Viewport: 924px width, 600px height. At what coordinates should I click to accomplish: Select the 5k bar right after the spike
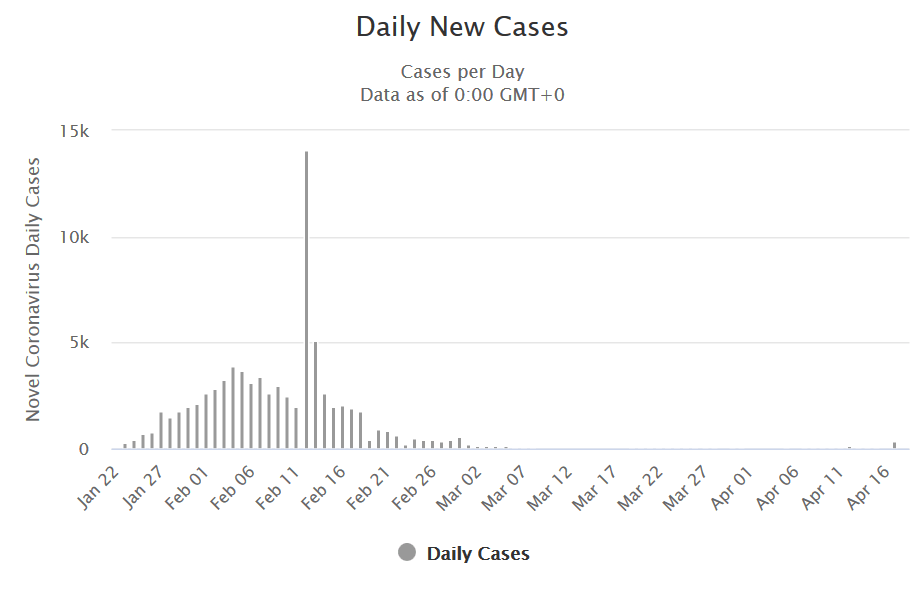[315, 395]
